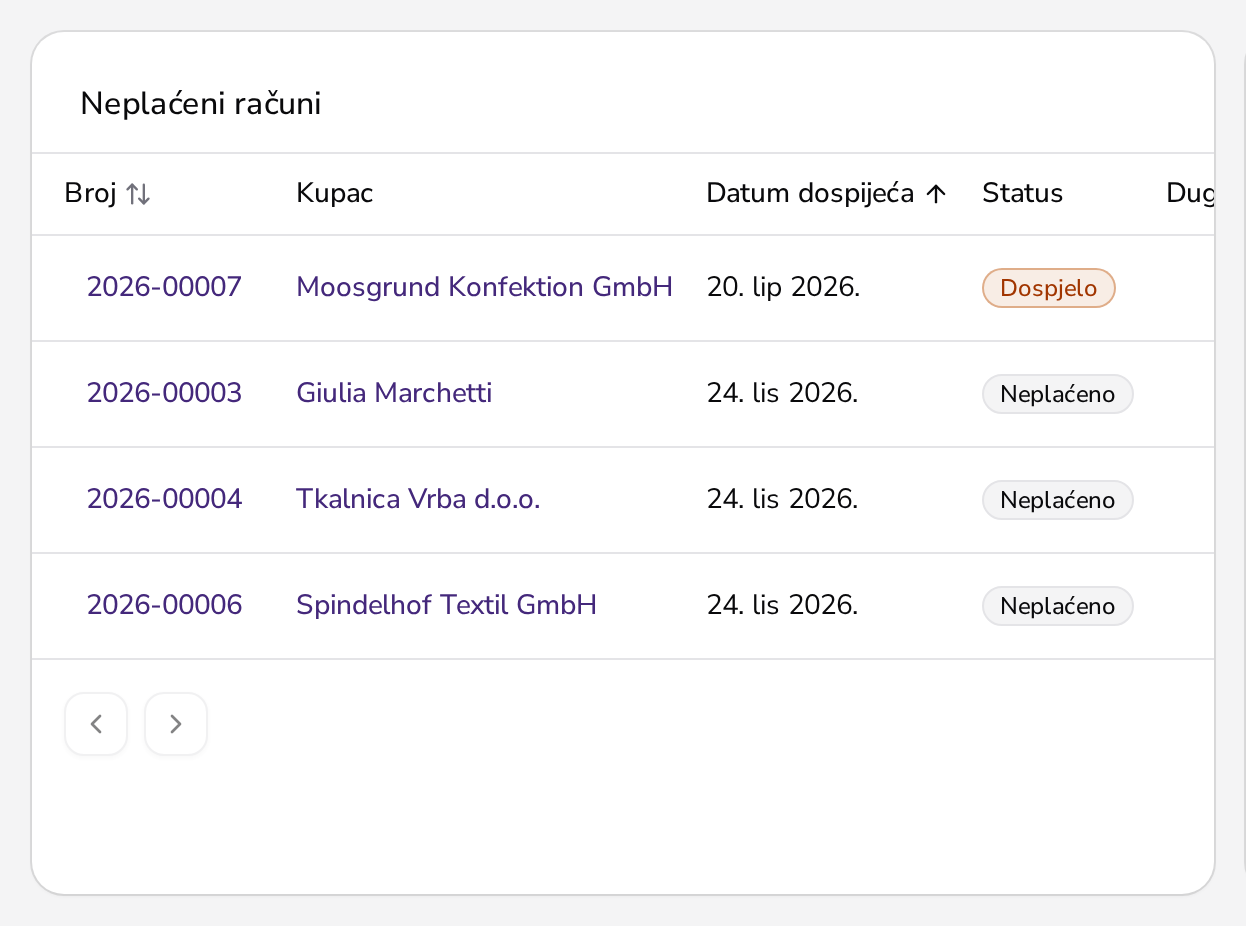Image resolution: width=1246 pixels, height=926 pixels.
Task: Select the due date 20. lip 2026.
Action: click(x=784, y=288)
